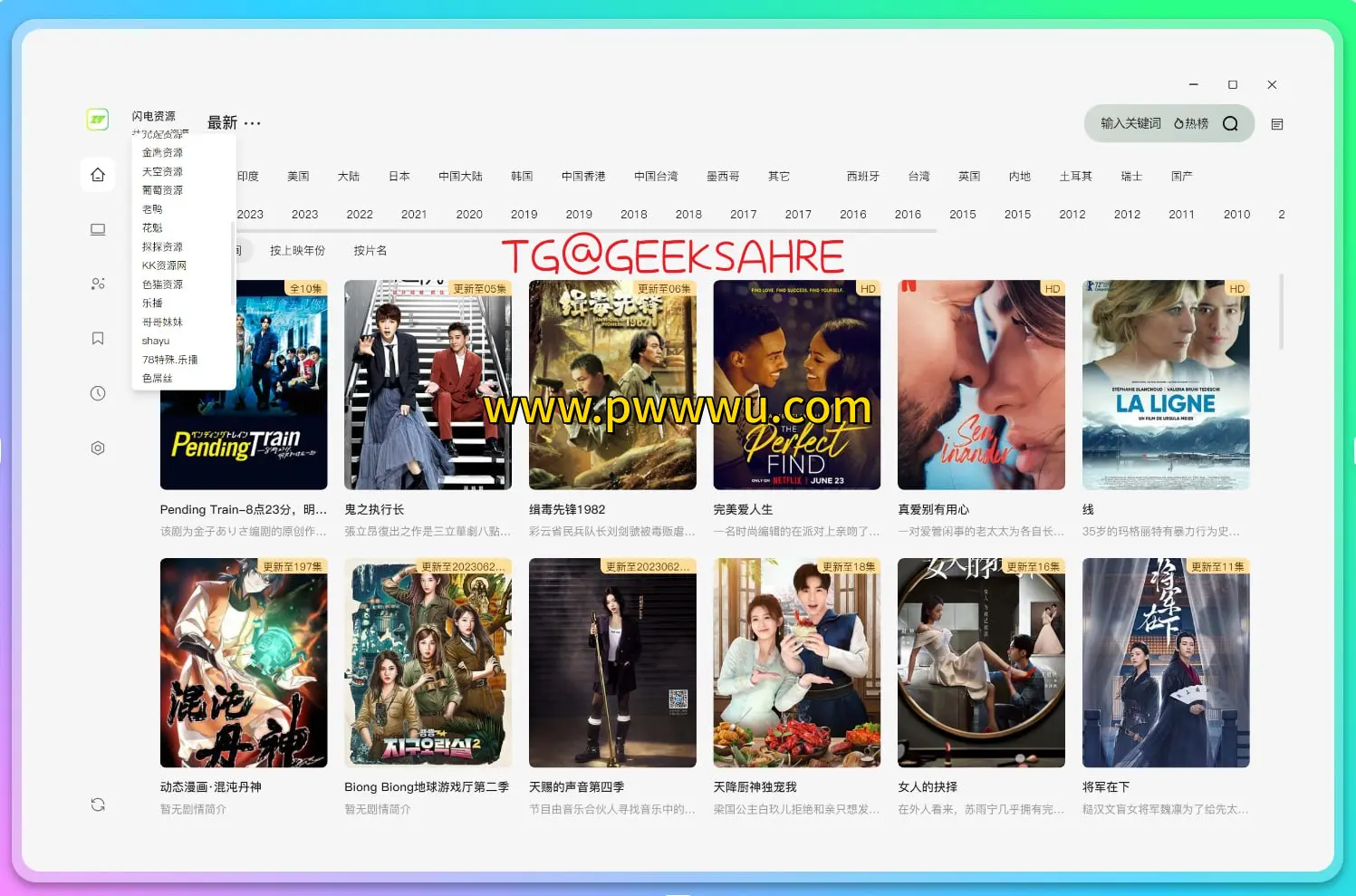Image resolution: width=1356 pixels, height=896 pixels.
Task: Click the connected-dots sharing icon in sidebar
Action: (x=97, y=283)
